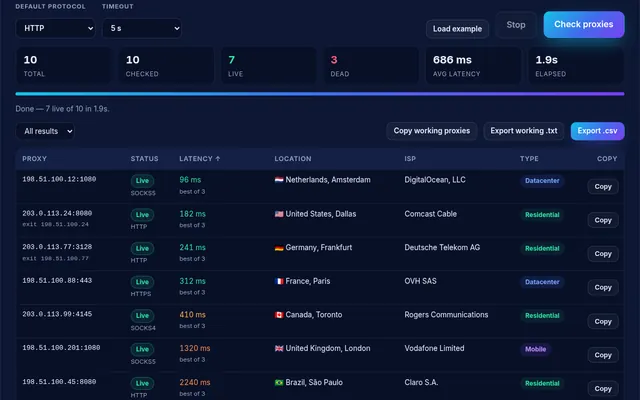Click the 686 ms Avg Latency card

(x=473, y=65)
